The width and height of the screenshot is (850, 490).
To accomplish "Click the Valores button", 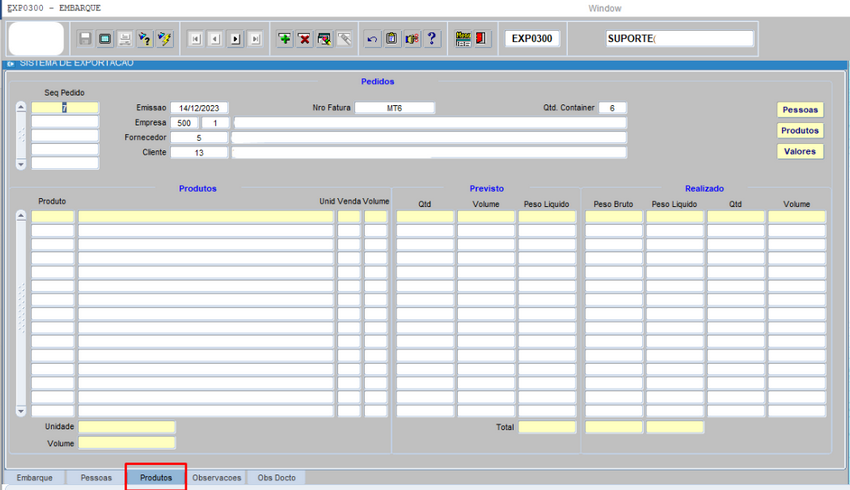I will click(799, 152).
